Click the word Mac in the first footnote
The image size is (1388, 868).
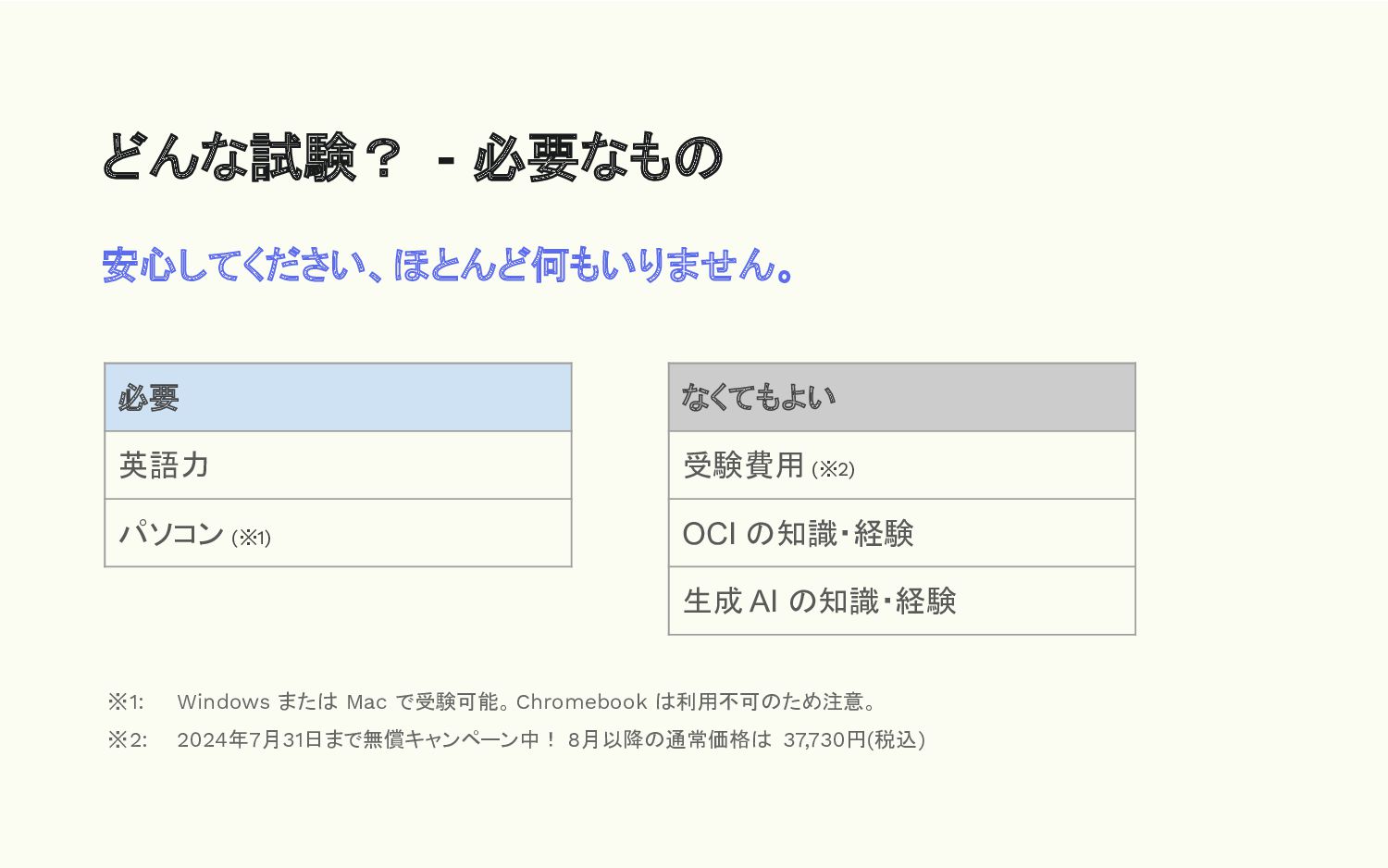366,701
